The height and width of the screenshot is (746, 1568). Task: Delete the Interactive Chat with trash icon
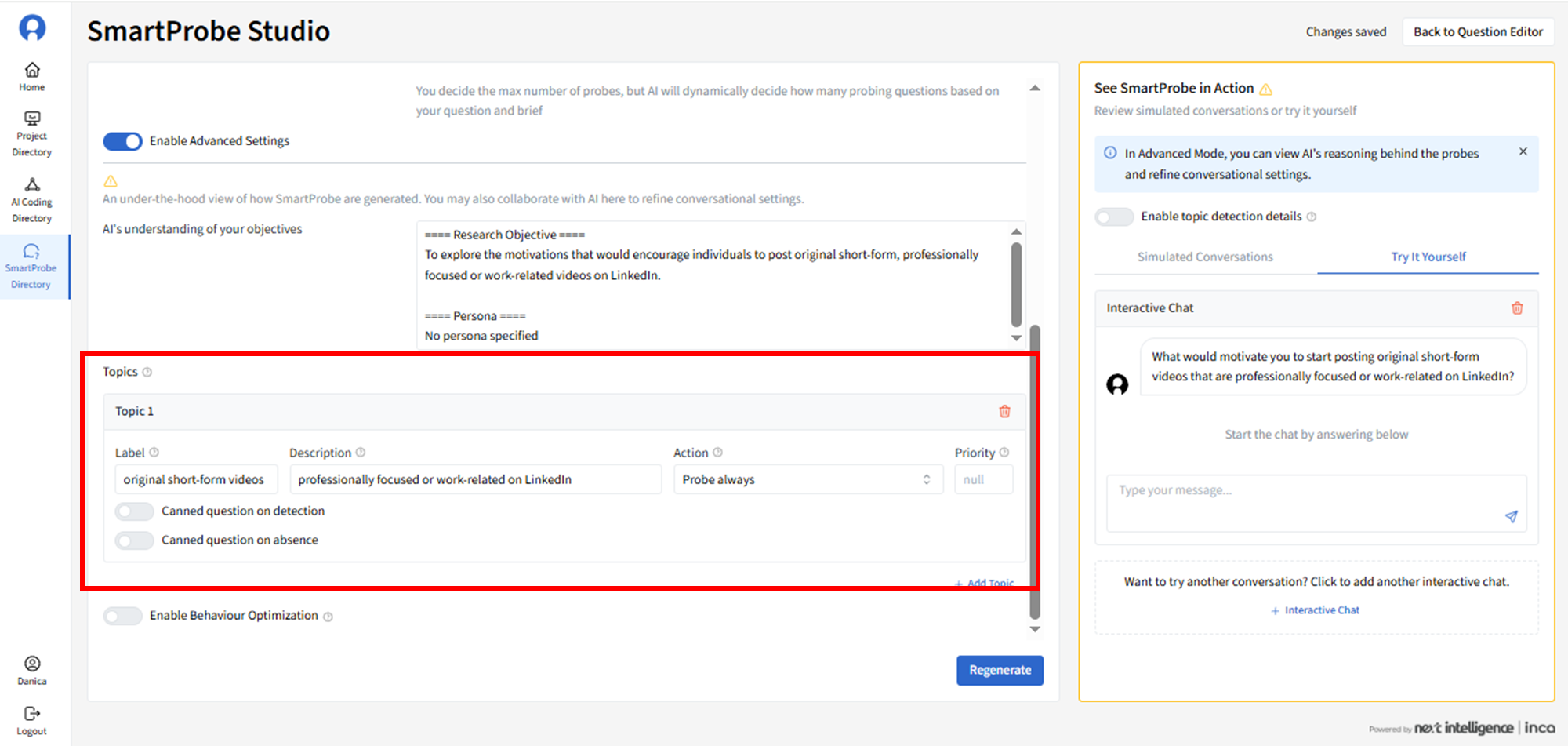[x=1517, y=308]
